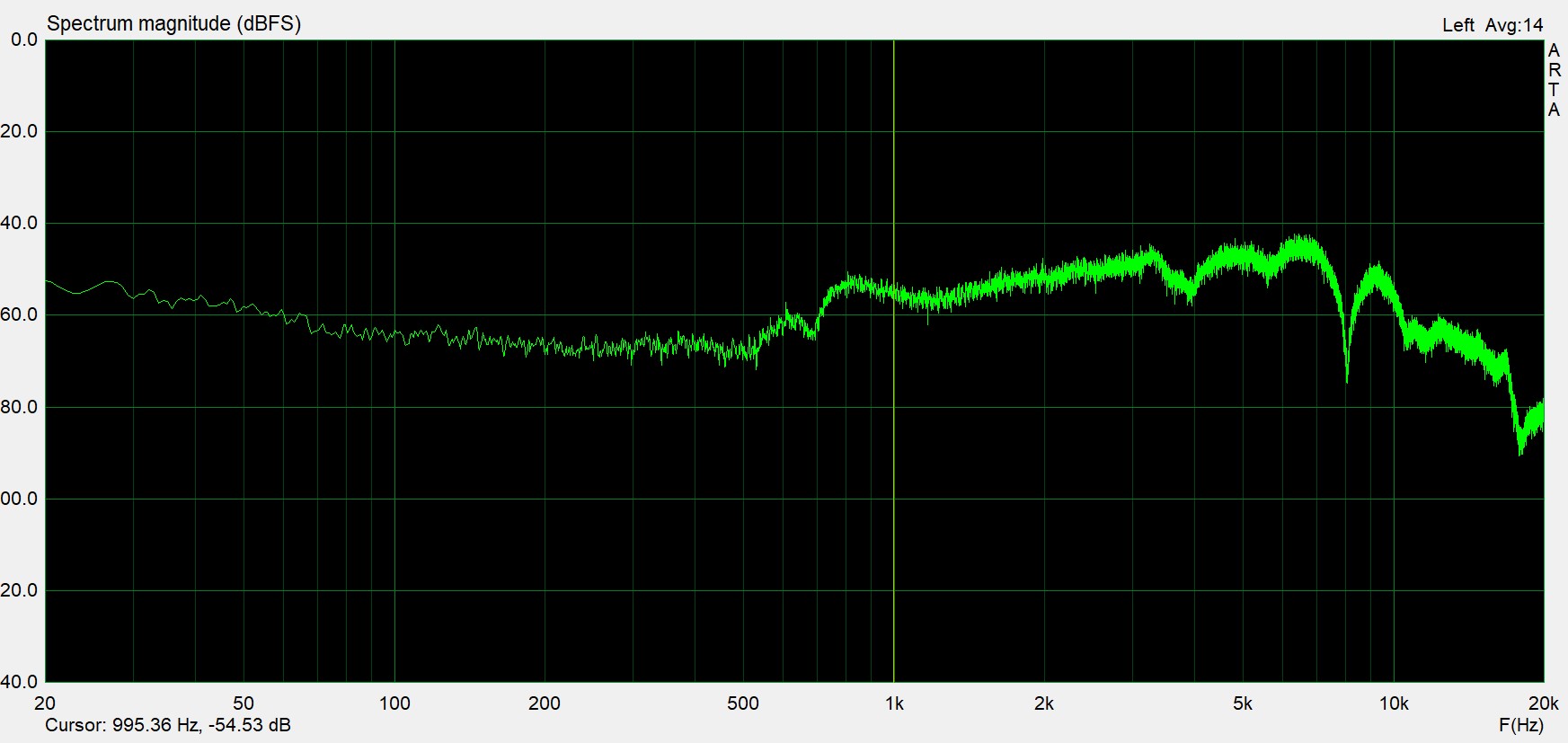Click the '500' frequency axis label

point(743,703)
